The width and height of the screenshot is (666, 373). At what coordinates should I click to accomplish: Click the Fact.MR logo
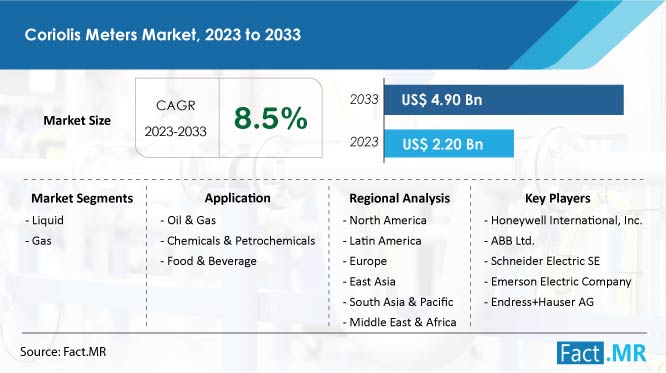pos(601,353)
